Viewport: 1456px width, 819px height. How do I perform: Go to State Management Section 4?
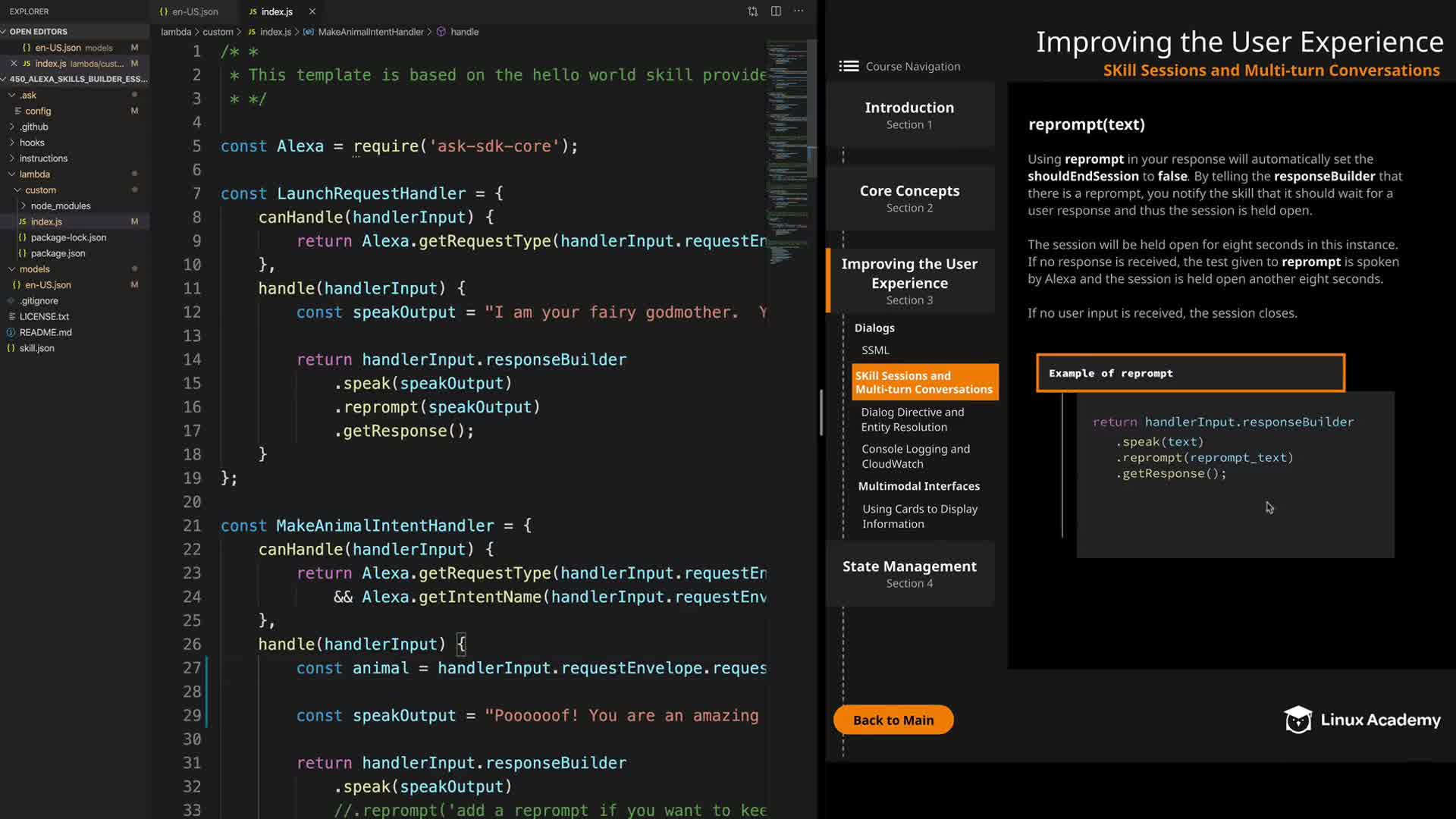(x=909, y=573)
